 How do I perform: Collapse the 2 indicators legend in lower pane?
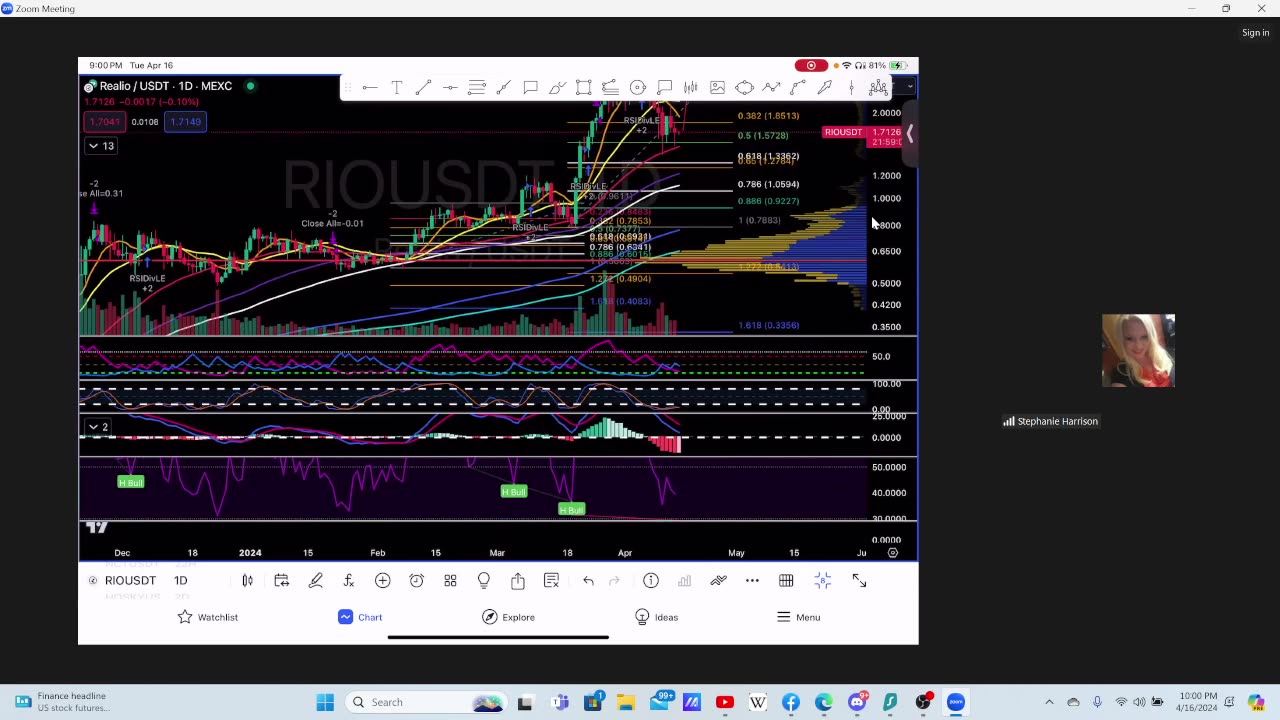98,427
